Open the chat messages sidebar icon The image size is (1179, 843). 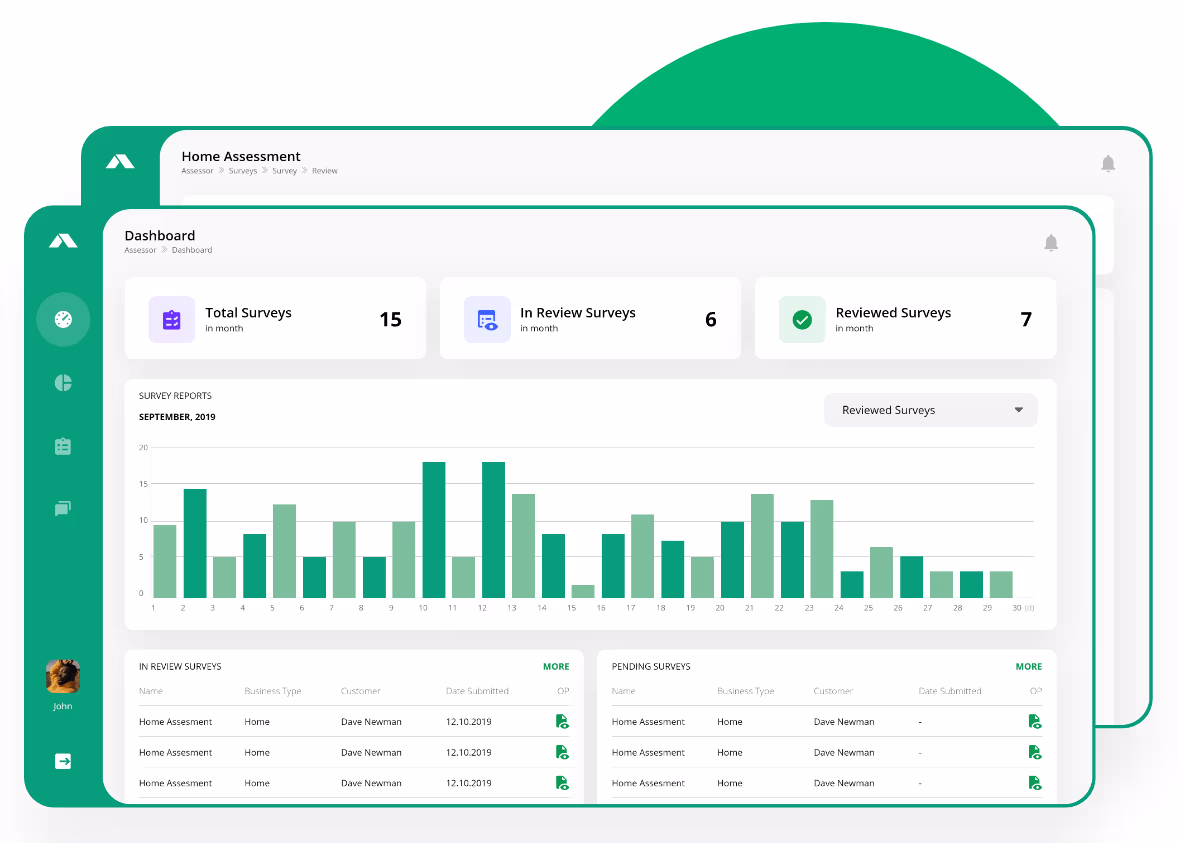coord(63,509)
